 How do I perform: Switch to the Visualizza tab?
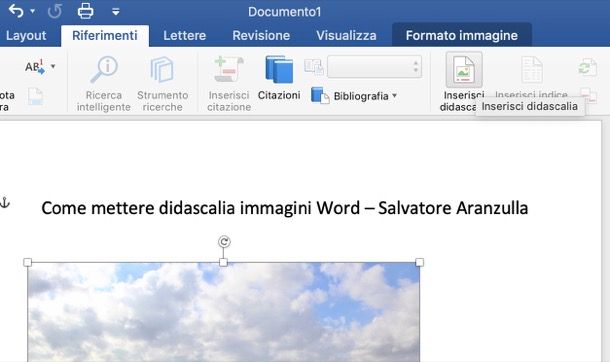pyautogui.click(x=346, y=35)
